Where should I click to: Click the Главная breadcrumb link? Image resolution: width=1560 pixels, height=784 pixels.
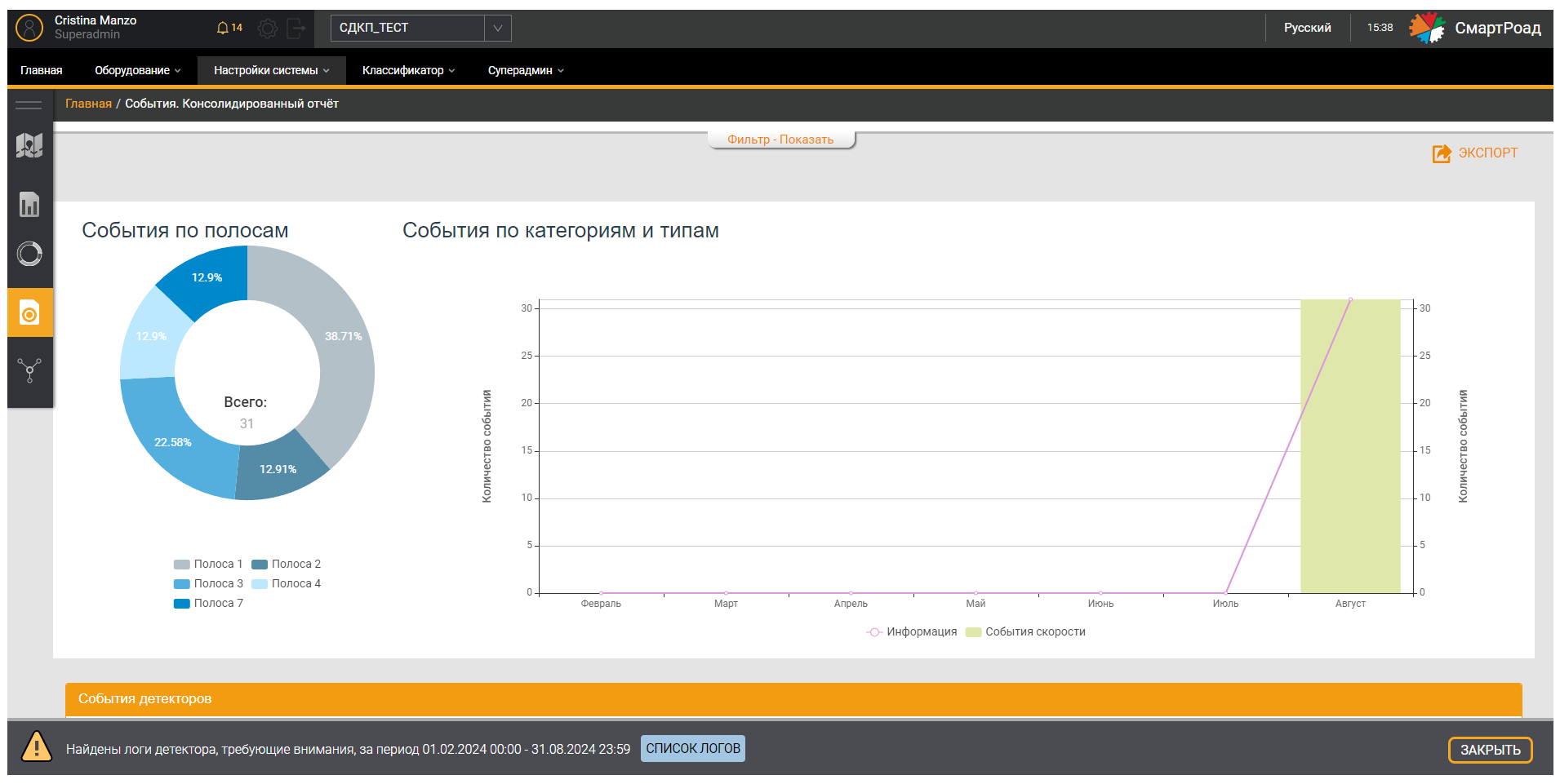coord(88,104)
